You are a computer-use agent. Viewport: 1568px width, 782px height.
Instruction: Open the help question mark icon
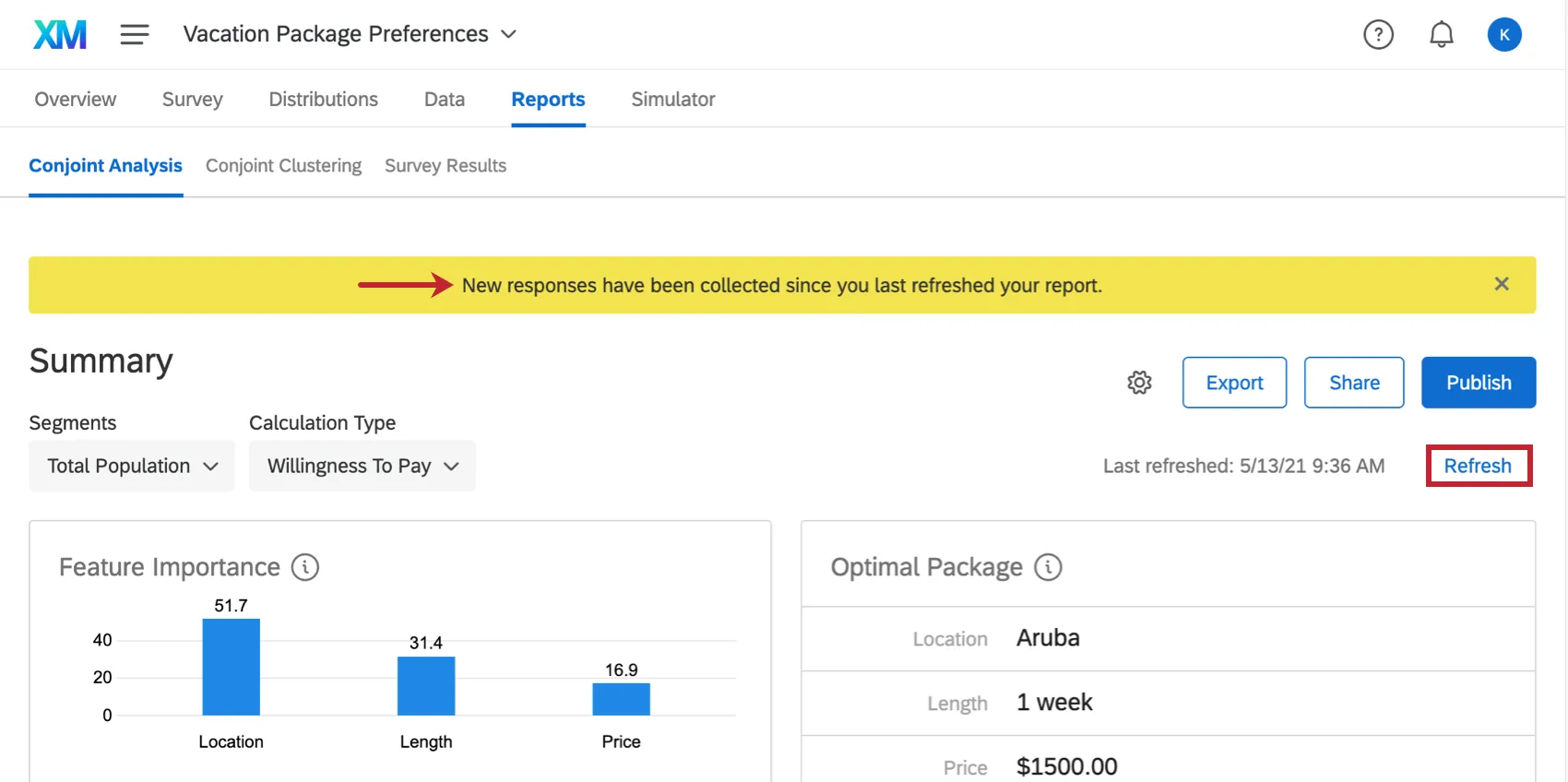(1378, 35)
